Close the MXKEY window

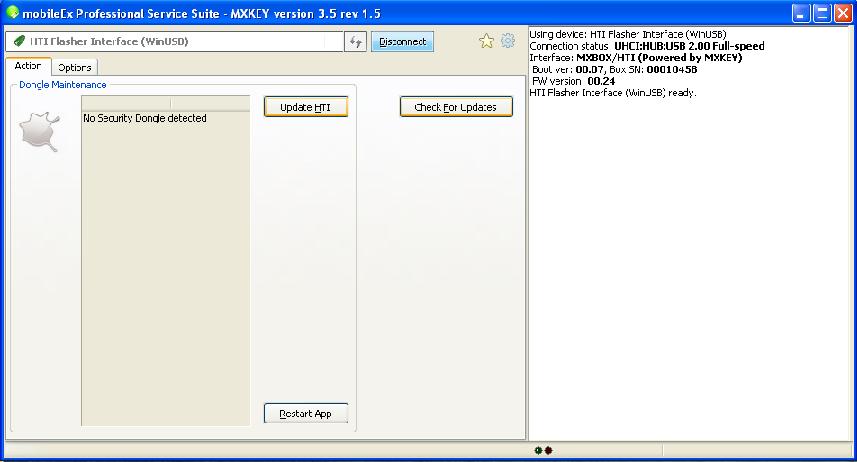pyautogui.click(x=843, y=13)
